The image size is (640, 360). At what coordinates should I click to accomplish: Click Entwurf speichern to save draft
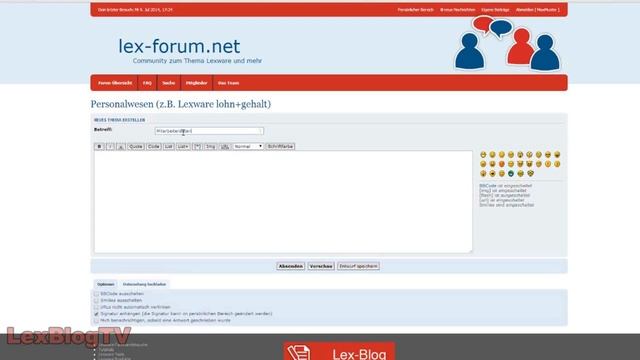tap(358, 266)
